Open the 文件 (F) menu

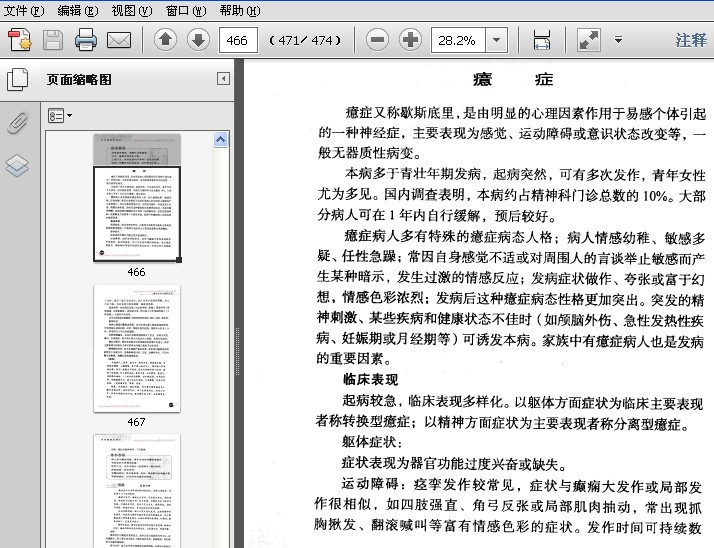click(24, 10)
